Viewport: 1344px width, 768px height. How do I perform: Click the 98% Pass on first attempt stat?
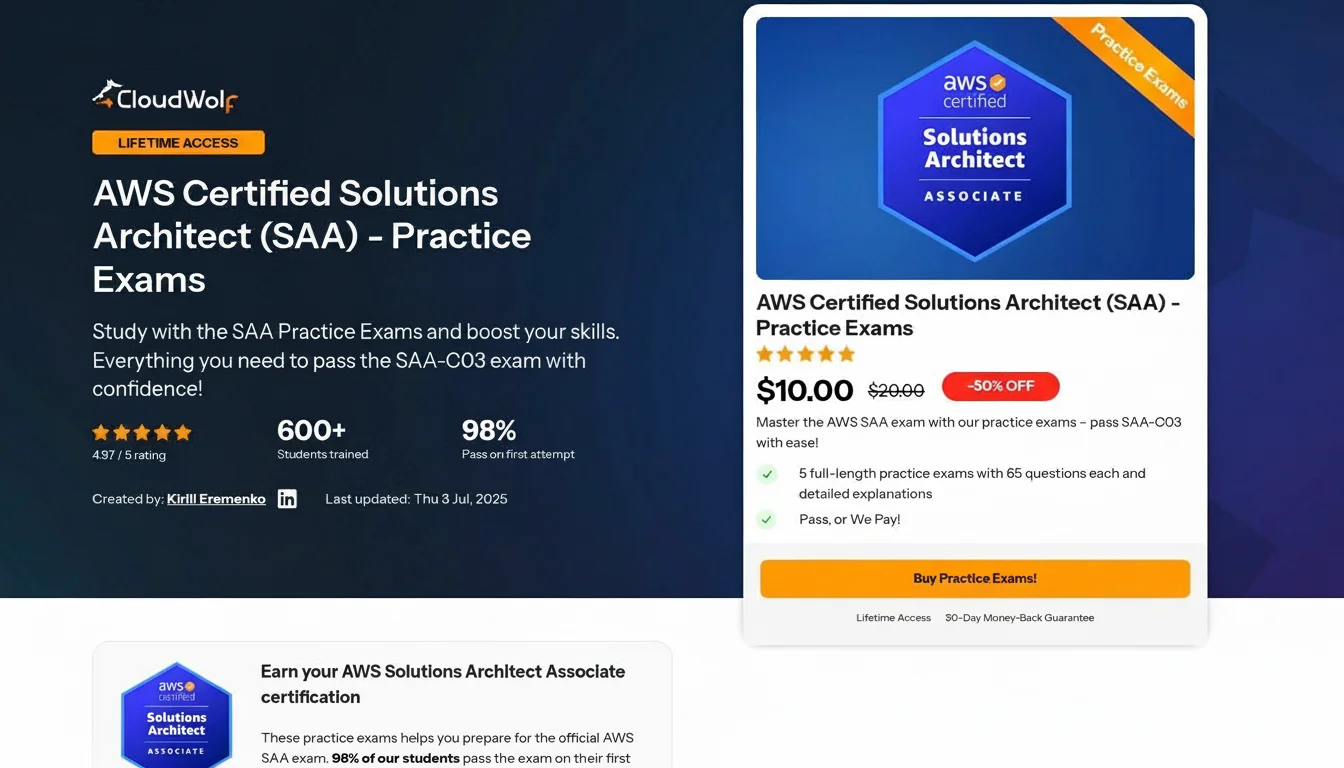(x=518, y=439)
